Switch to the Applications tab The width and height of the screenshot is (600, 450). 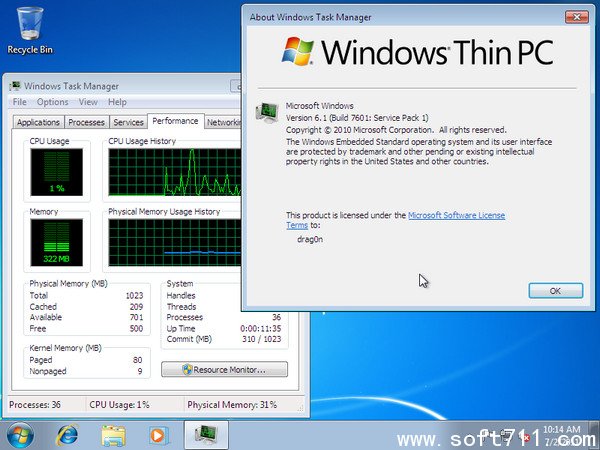38,122
